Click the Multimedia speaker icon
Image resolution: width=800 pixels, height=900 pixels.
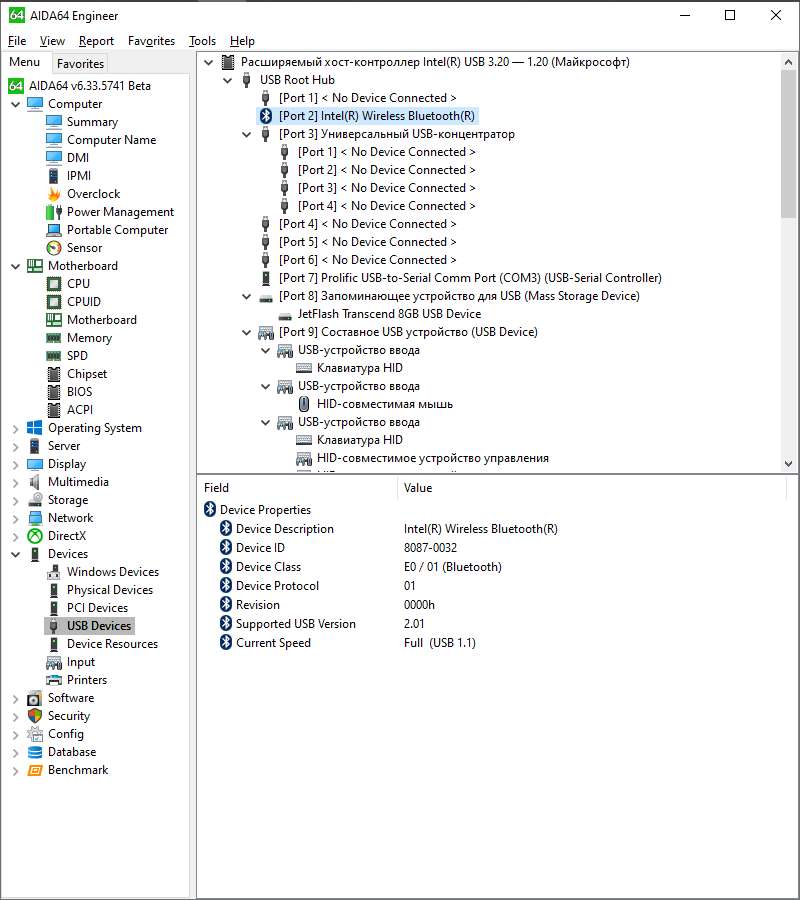35,482
